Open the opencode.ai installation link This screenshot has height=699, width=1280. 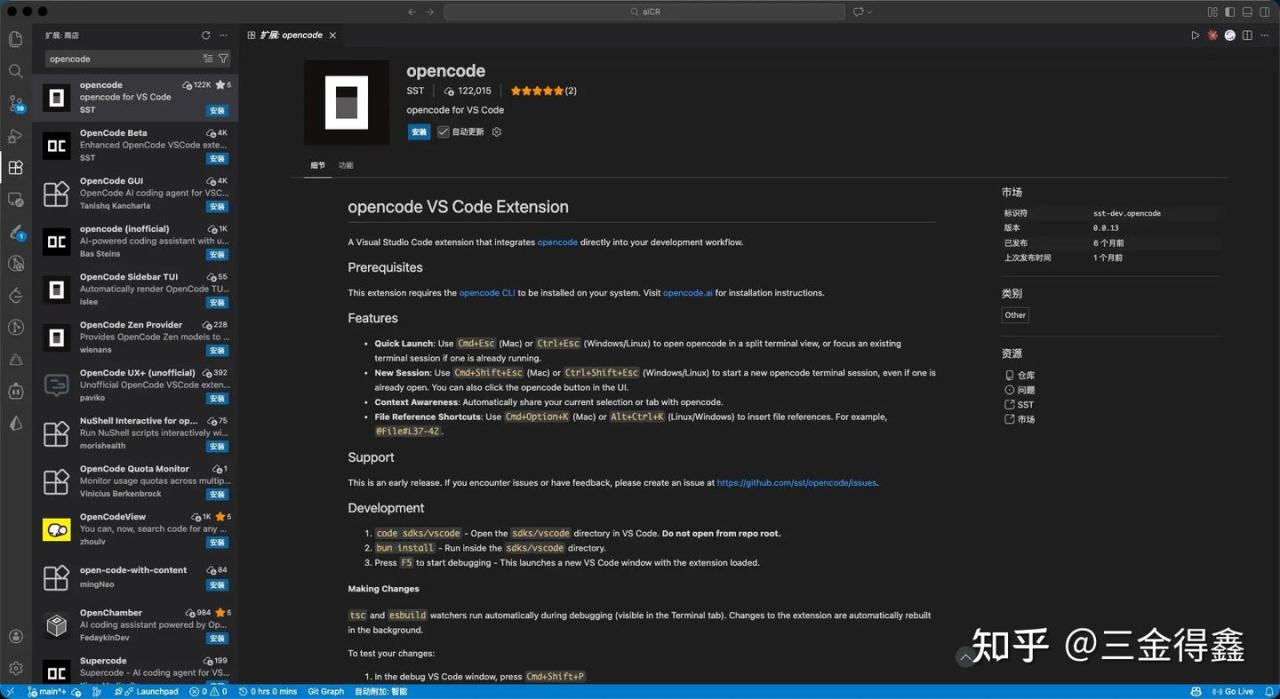(x=687, y=293)
